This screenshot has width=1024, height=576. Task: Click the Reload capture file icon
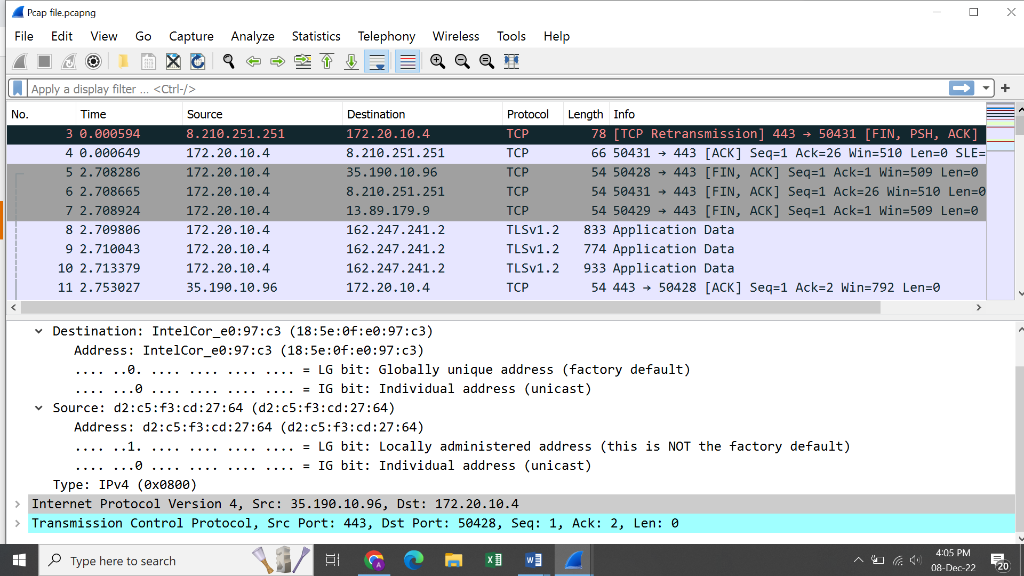coord(197,61)
